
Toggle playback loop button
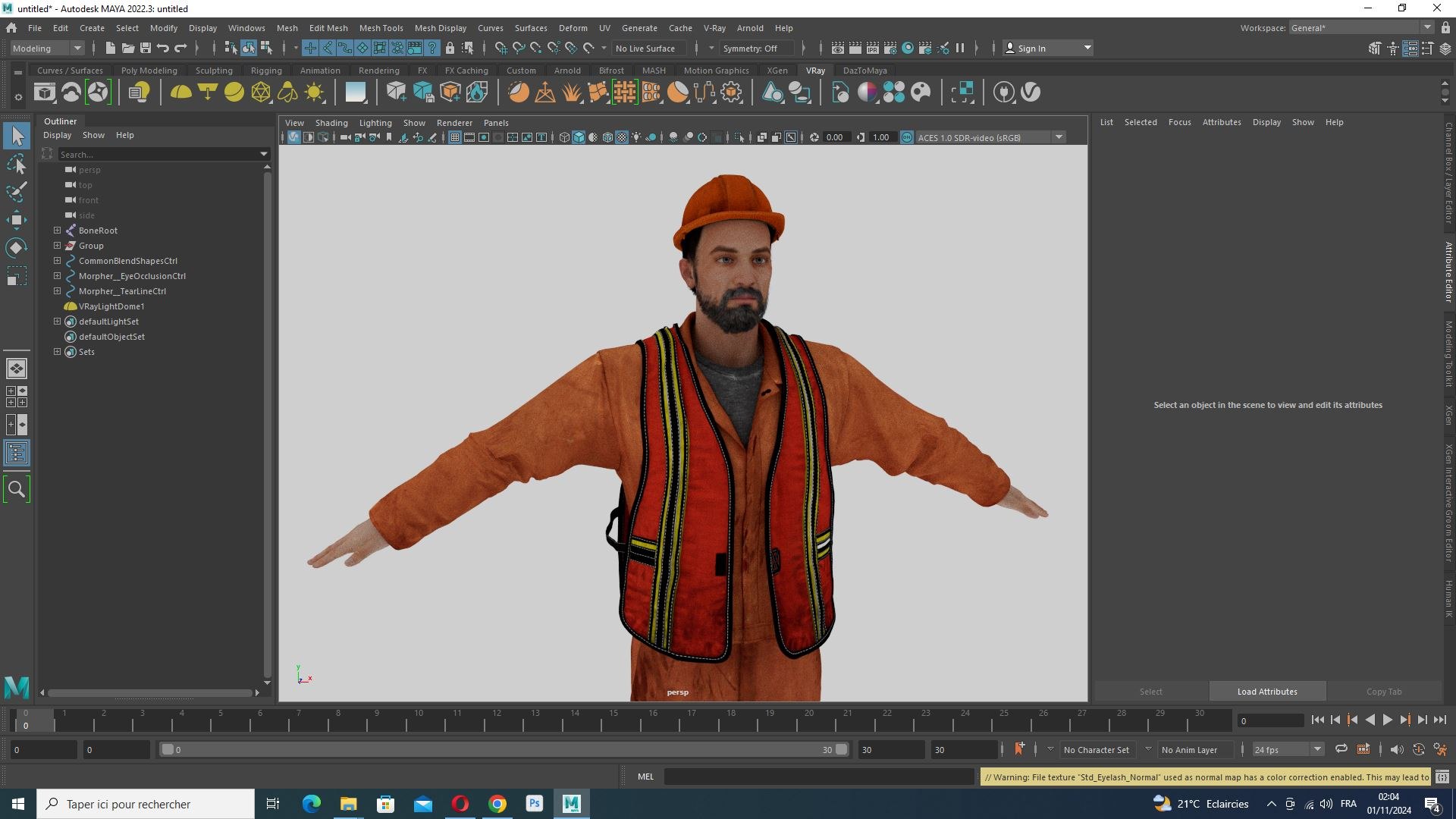click(1341, 749)
